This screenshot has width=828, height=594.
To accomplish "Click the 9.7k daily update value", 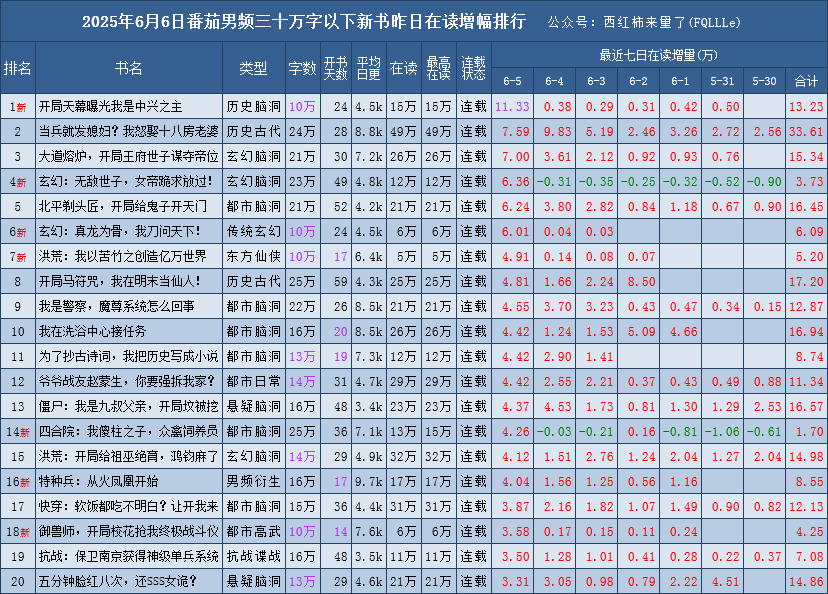I will pos(369,482).
